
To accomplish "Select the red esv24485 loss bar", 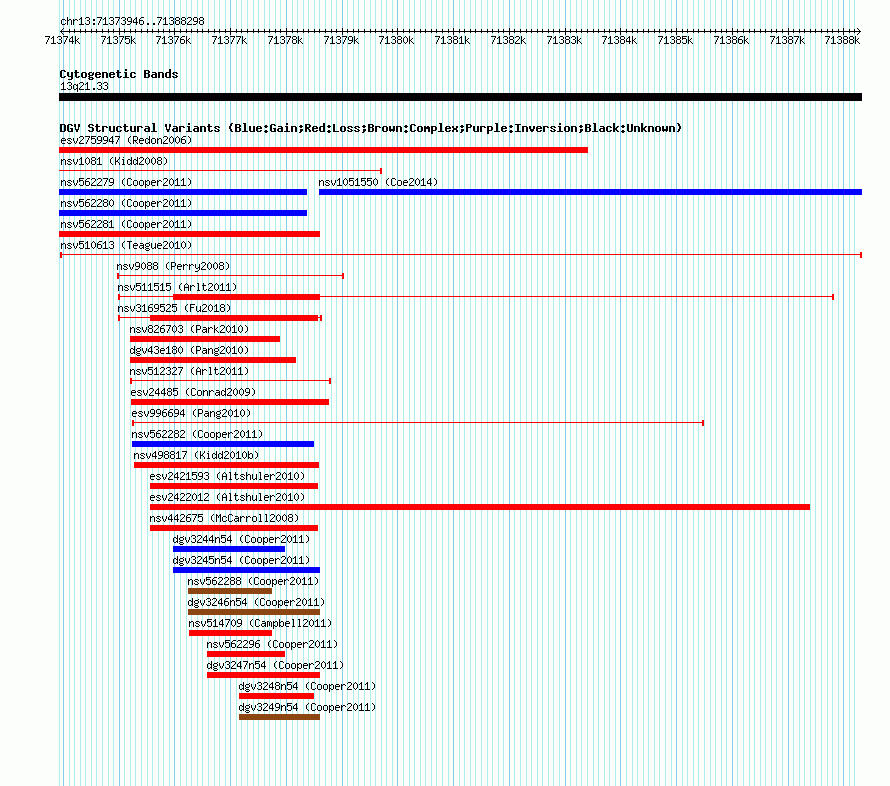I will click(230, 402).
